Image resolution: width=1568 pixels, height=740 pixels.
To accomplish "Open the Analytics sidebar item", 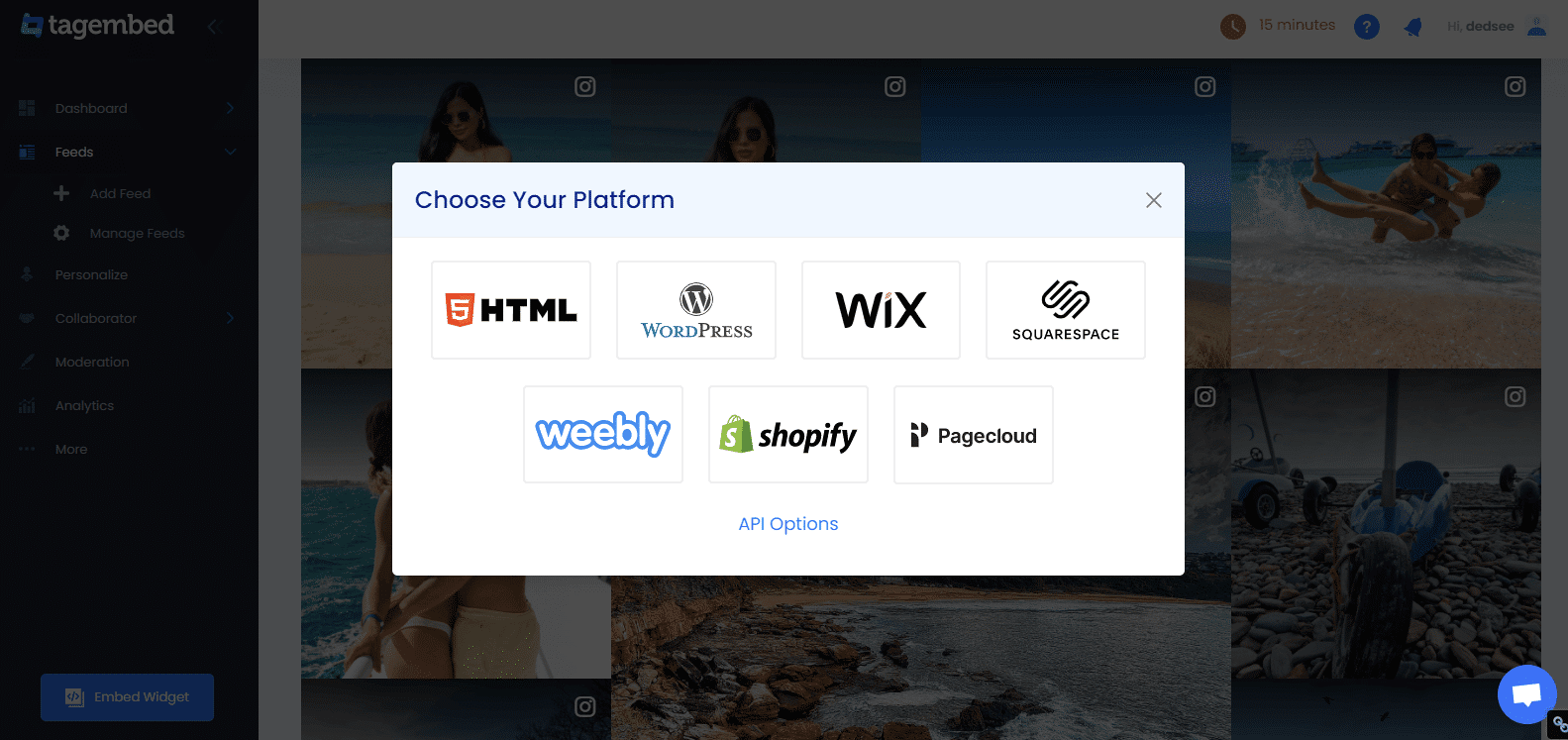I will pyautogui.click(x=84, y=405).
